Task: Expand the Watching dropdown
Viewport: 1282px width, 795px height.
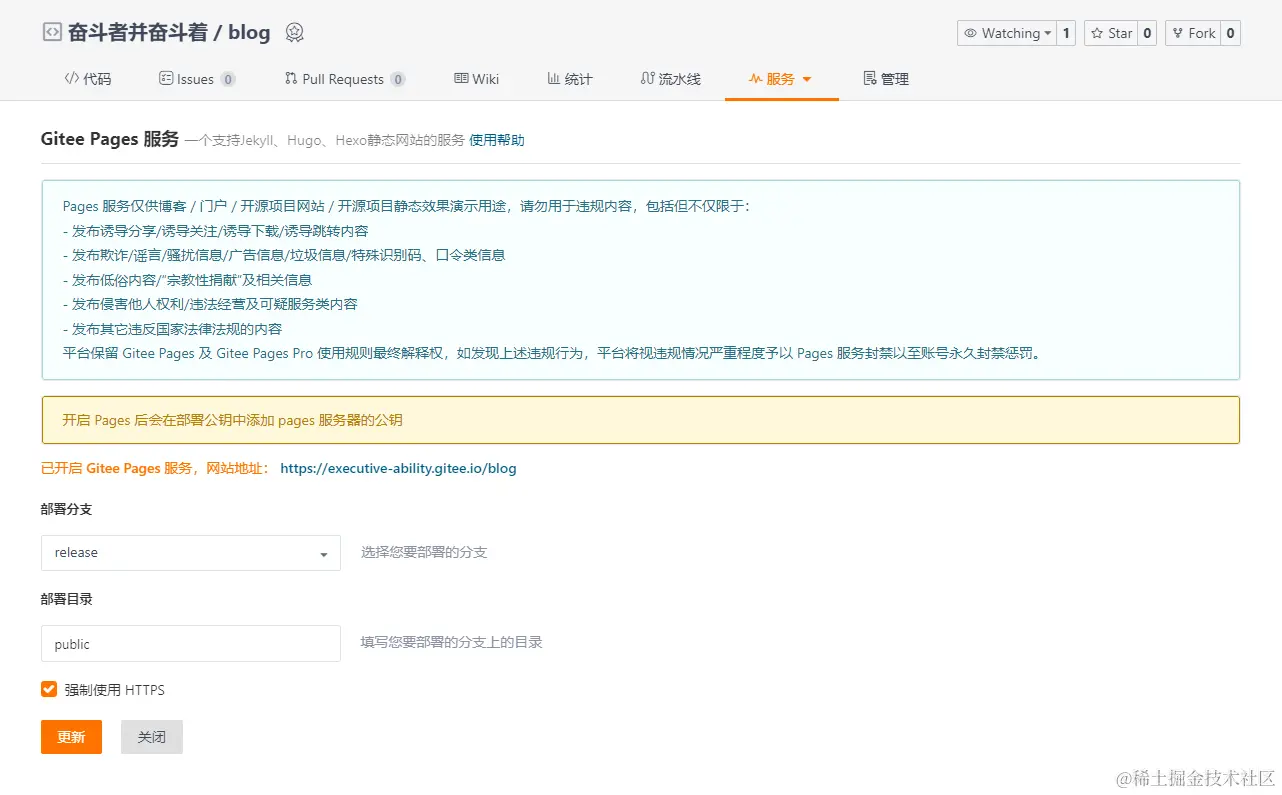Action: click(x=1006, y=33)
